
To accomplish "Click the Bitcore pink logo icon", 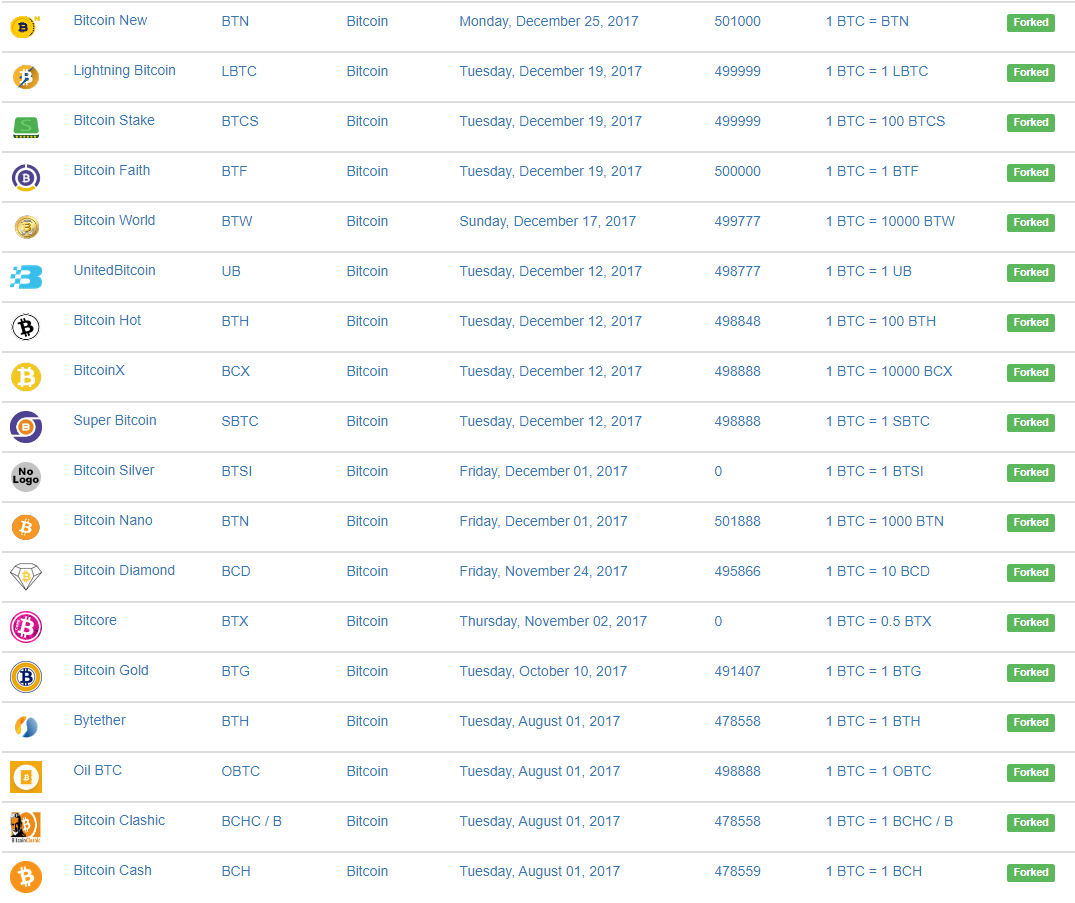I will pyautogui.click(x=26, y=627).
